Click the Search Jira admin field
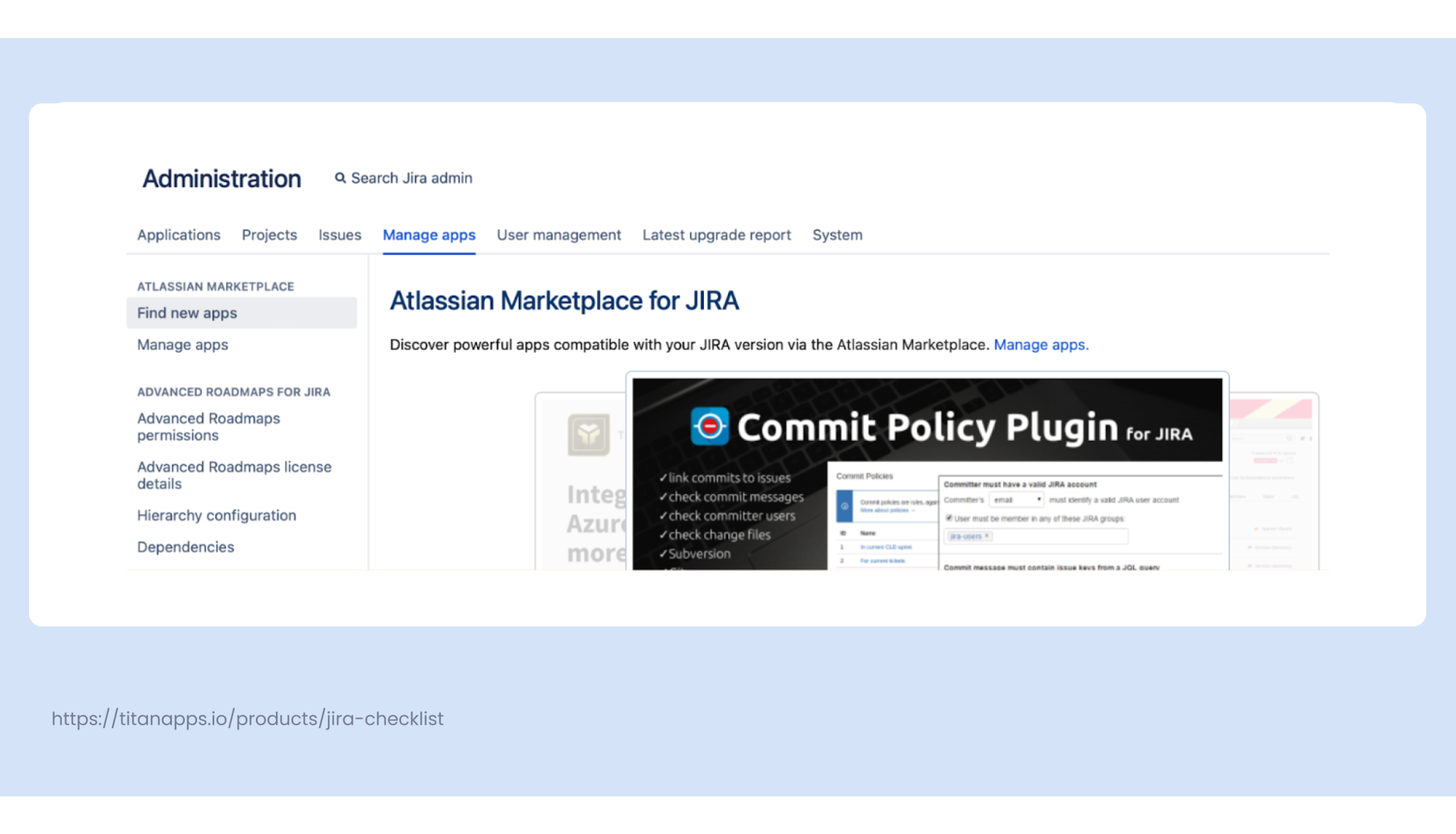 tap(411, 178)
